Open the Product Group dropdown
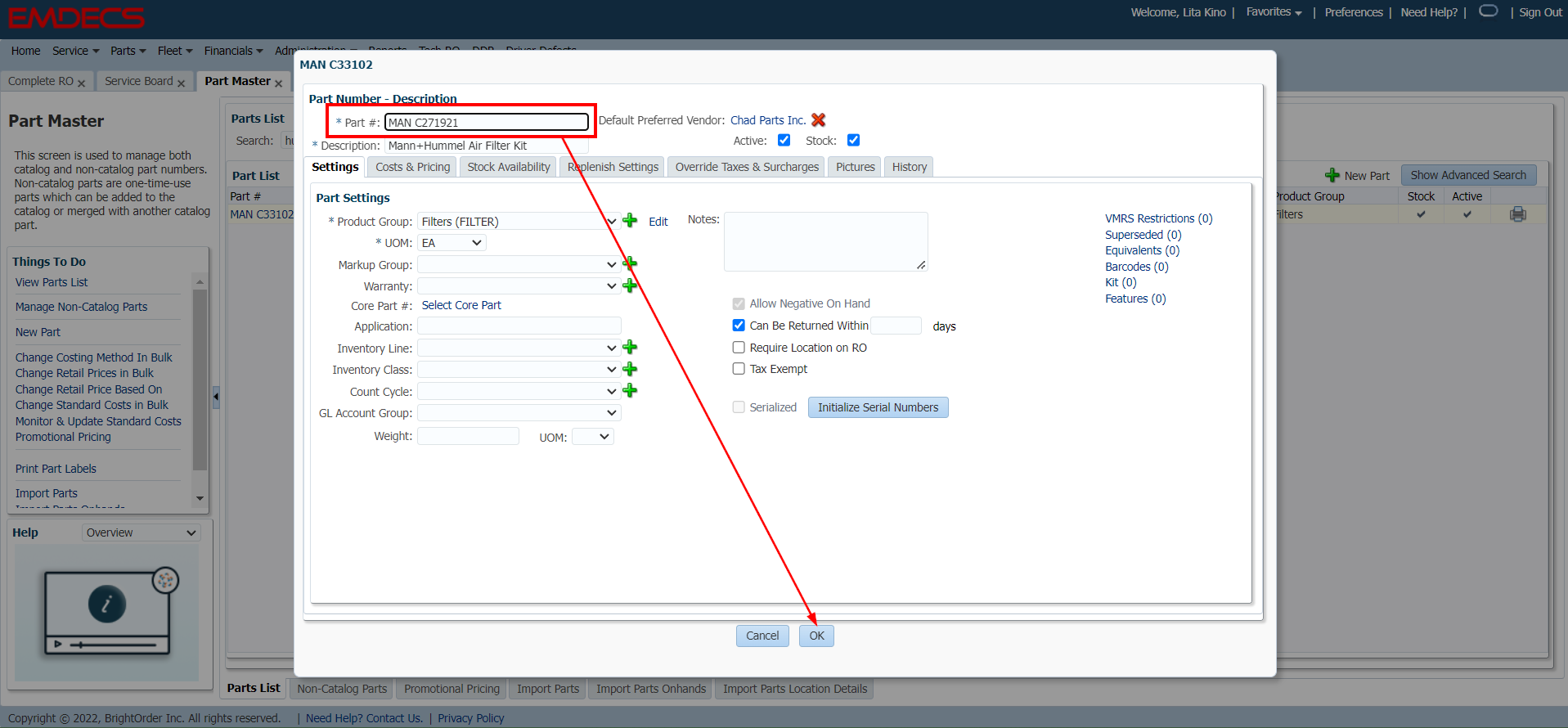The width and height of the screenshot is (1568, 728). (519, 221)
